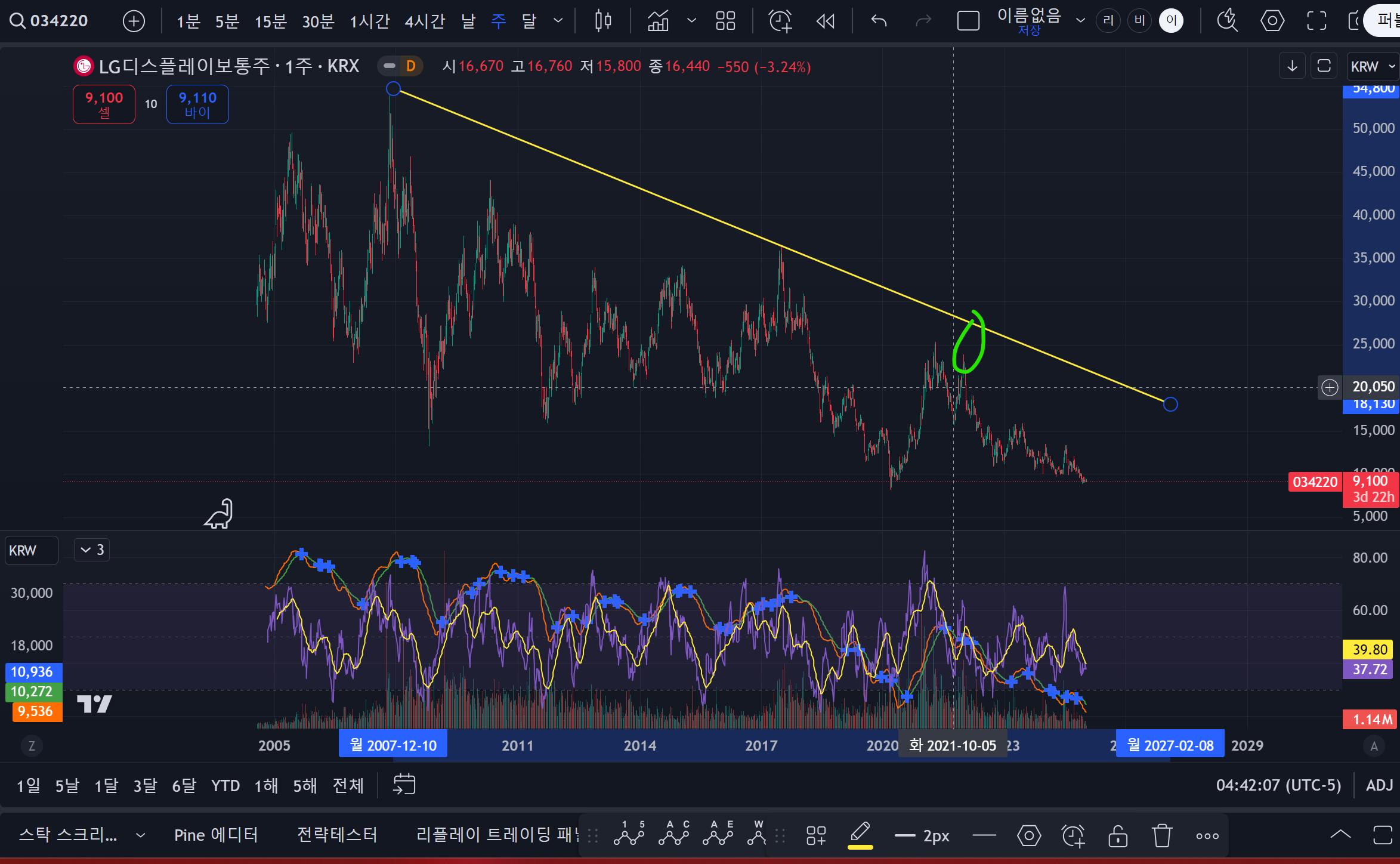The width and height of the screenshot is (1400, 864).
Task: Open the Go to date calendar icon
Action: (x=404, y=785)
